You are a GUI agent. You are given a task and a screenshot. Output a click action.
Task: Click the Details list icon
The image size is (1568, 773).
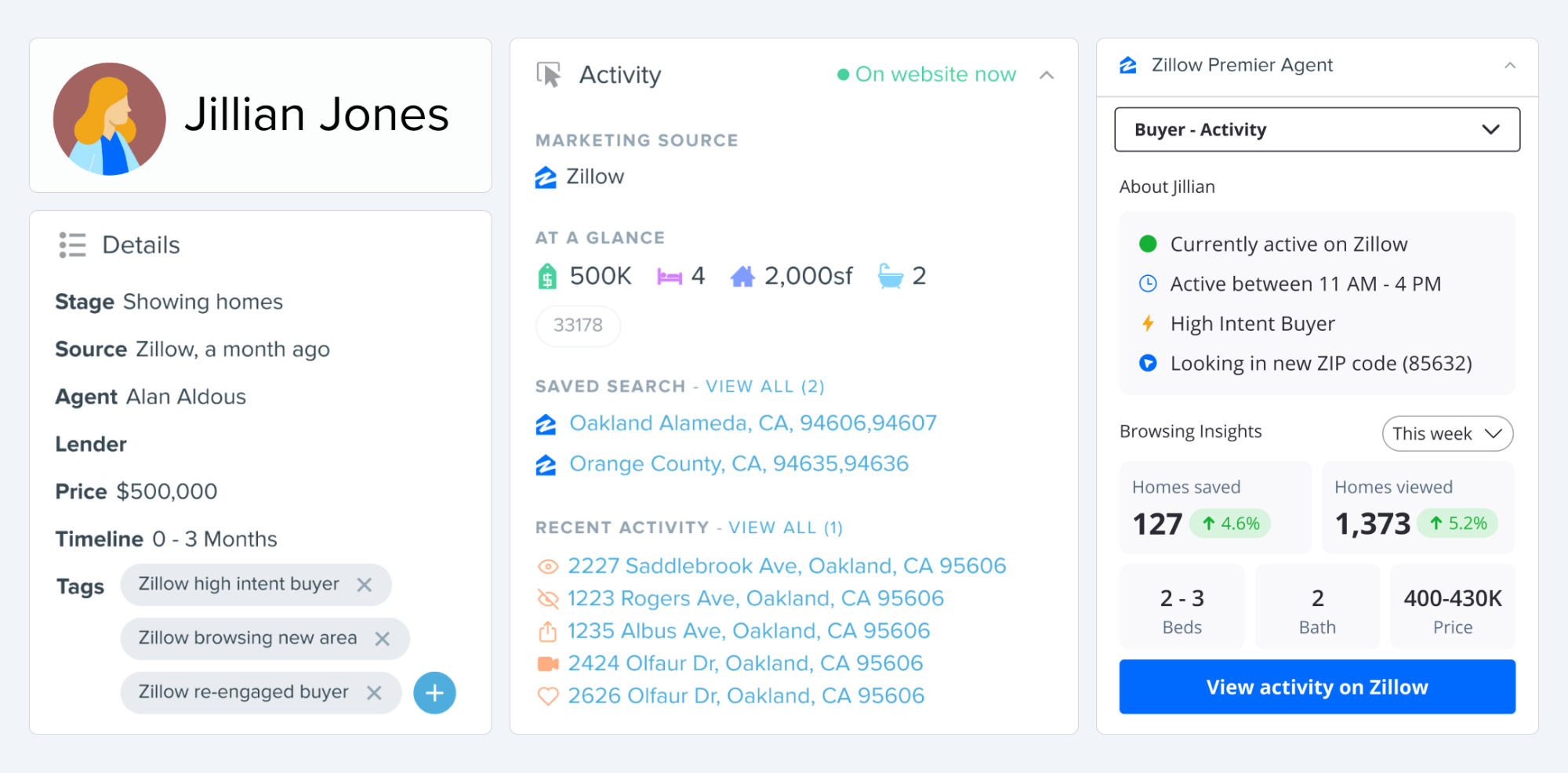(72, 245)
